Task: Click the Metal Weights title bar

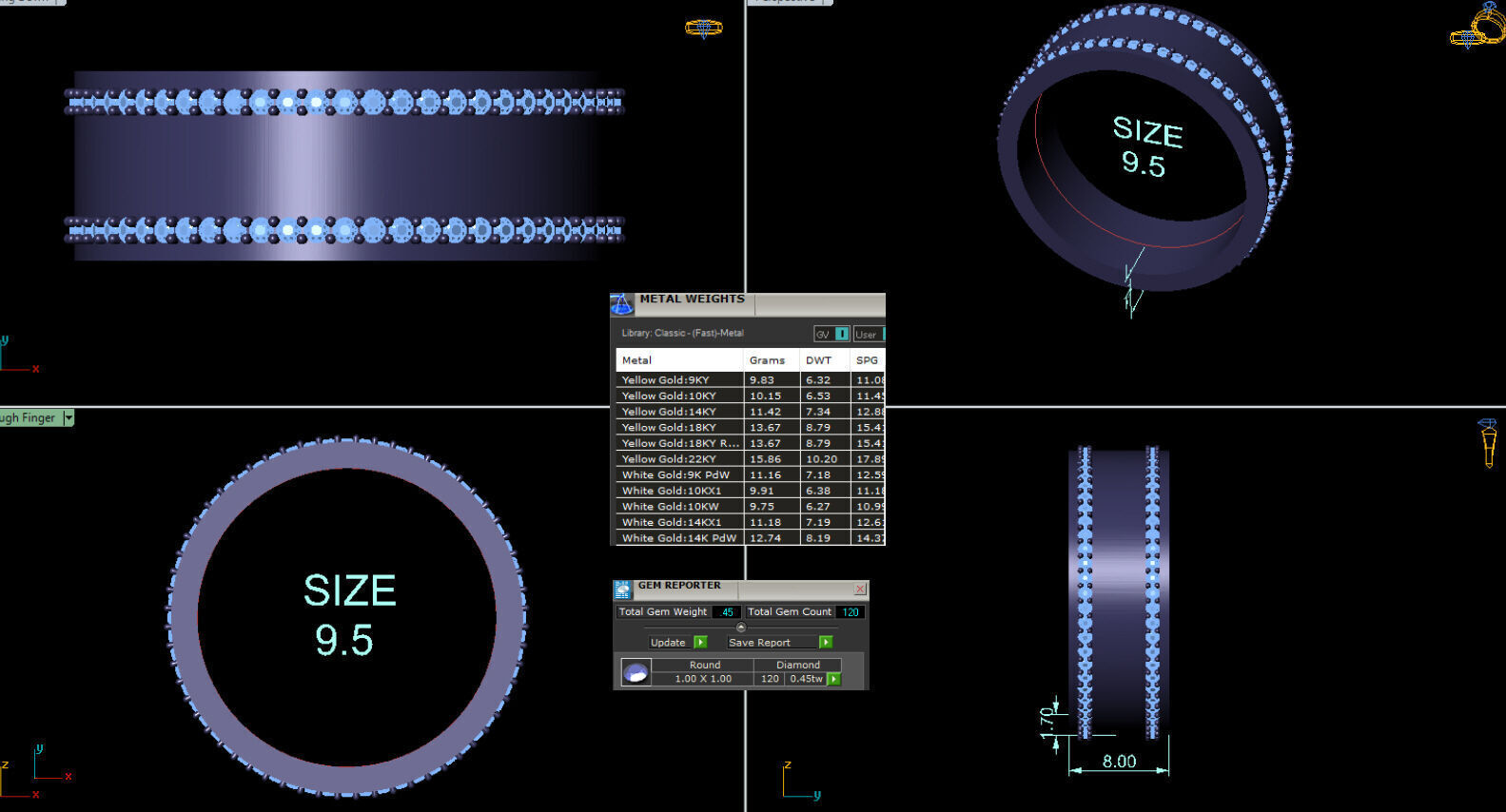Action: click(x=761, y=304)
